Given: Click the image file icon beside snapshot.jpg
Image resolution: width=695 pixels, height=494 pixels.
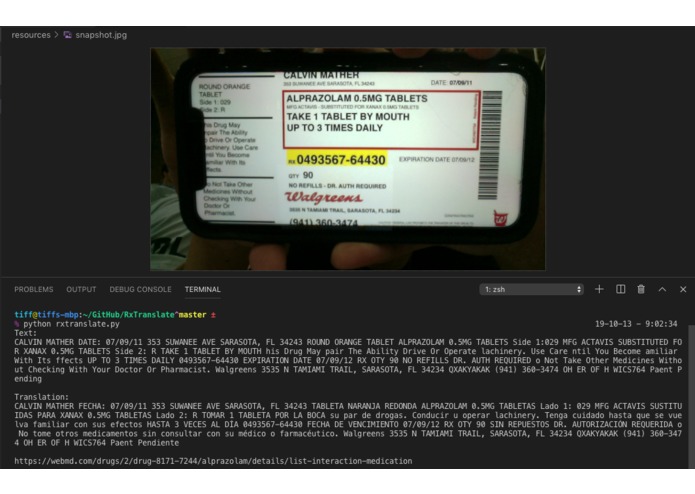Looking at the screenshot, I should point(67,35).
